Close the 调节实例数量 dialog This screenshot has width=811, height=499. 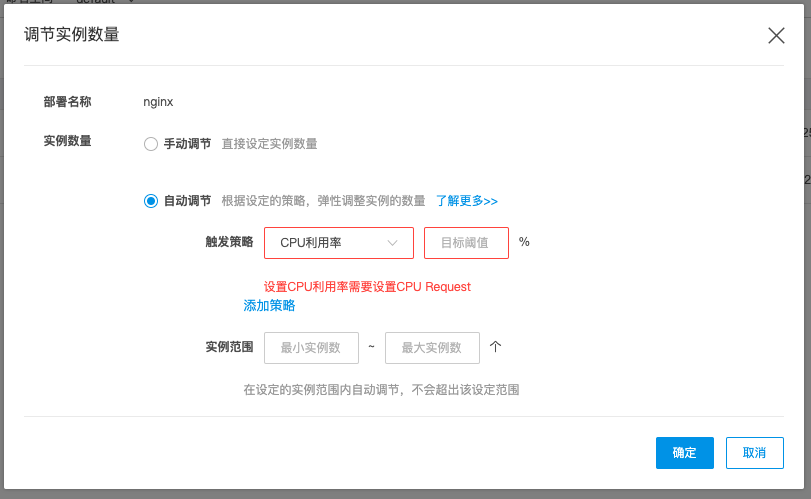pos(776,36)
